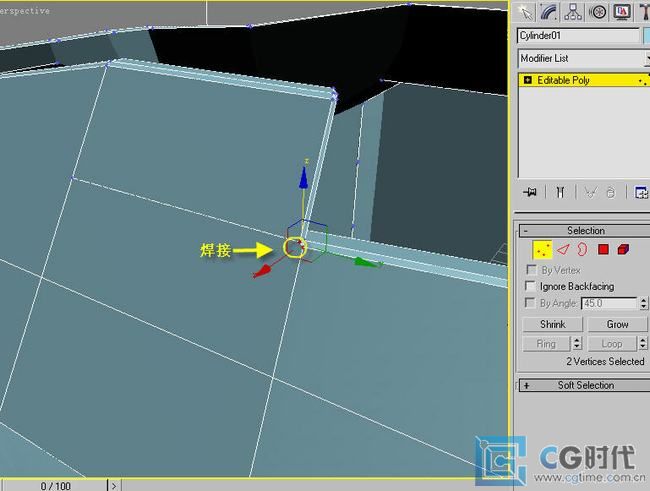Click the Pin Stack icon

point(530,192)
